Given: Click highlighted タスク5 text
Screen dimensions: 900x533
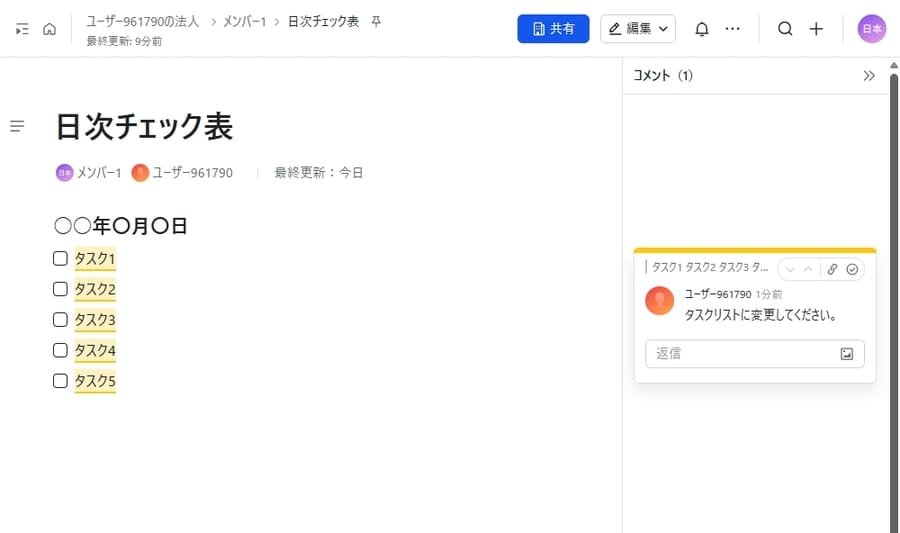Looking at the screenshot, I should 95,381.
